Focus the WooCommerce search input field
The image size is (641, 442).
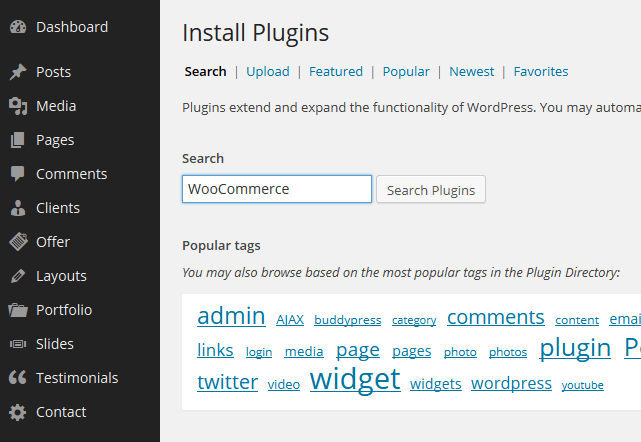coord(276,189)
